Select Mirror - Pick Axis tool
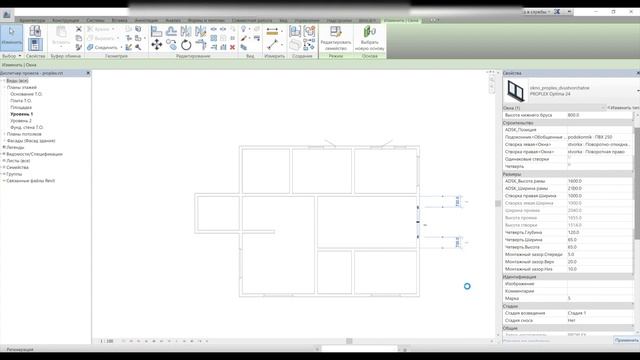 pos(186,31)
